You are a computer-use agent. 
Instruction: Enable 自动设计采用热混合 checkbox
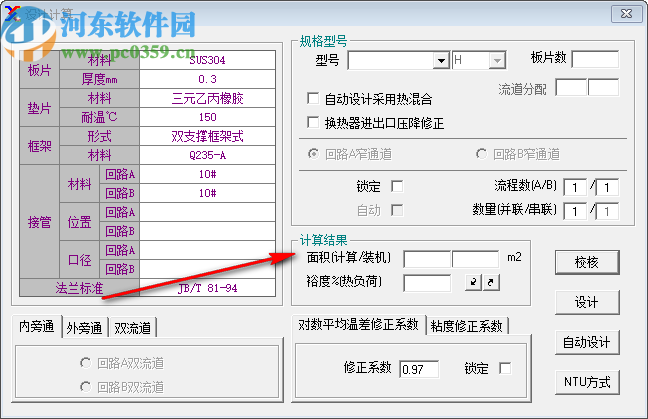coord(313,99)
